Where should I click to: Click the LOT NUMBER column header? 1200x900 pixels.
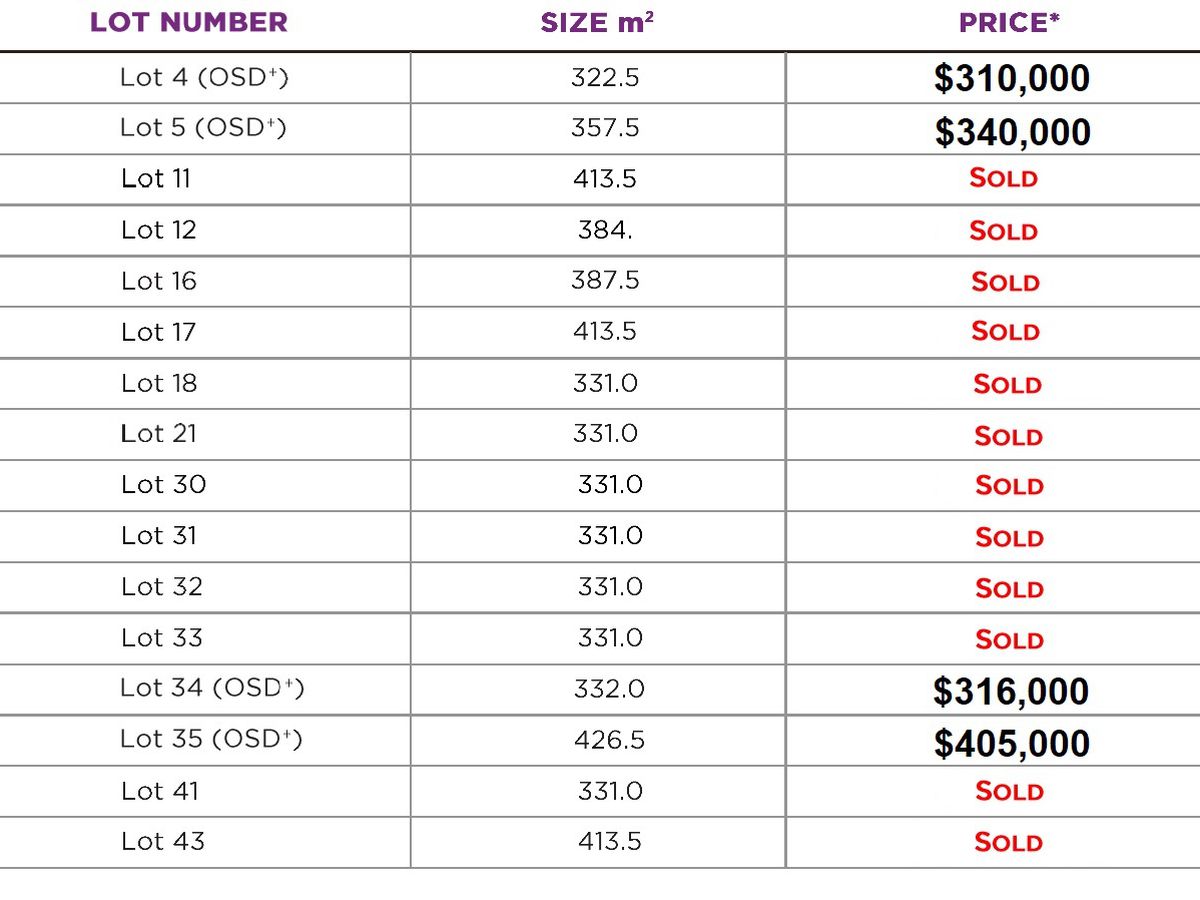[x=188, y=23]
